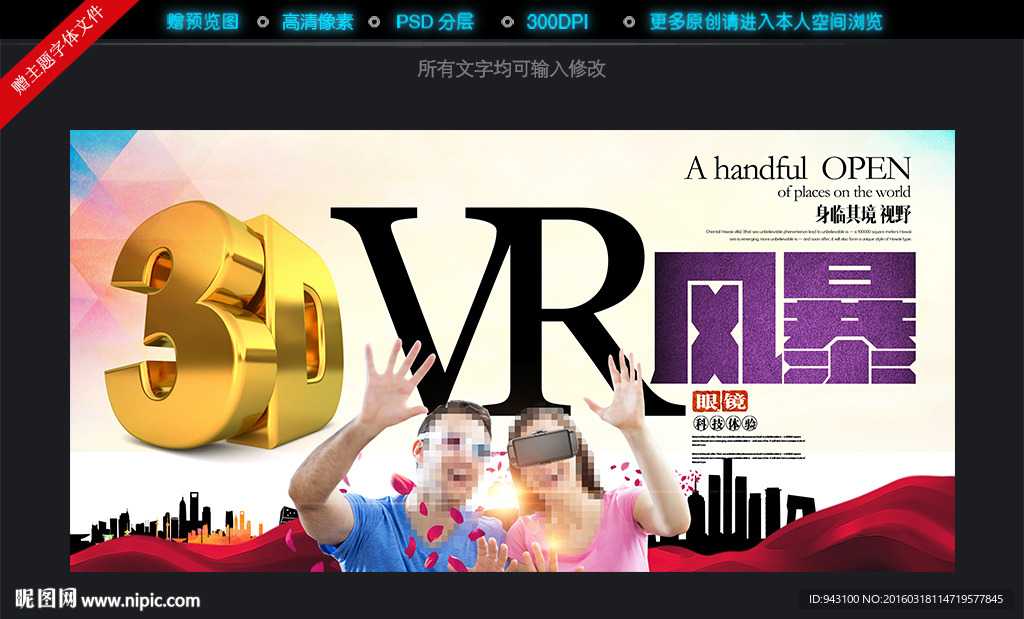Click the A handful OPEN heading
The image size is (1024, 619).
click(x=797, y=168)
